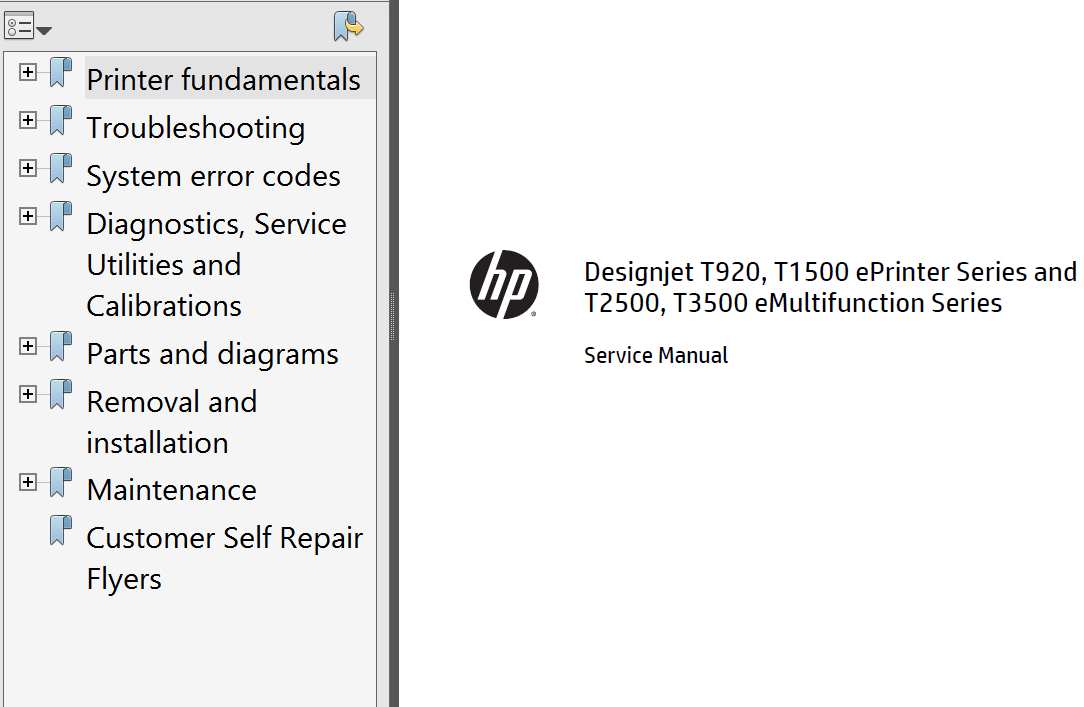The image size is (1084, 707).
Task: Click the Designjet T920 title text
Action: tap(830, 287)
